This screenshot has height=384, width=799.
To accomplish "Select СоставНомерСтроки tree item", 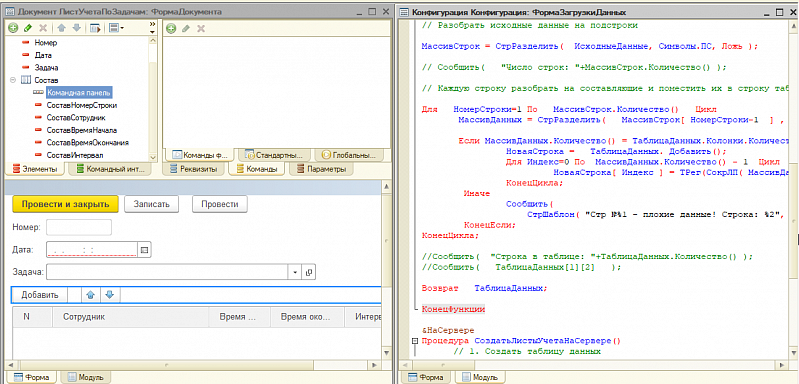I will coord(82,105).
